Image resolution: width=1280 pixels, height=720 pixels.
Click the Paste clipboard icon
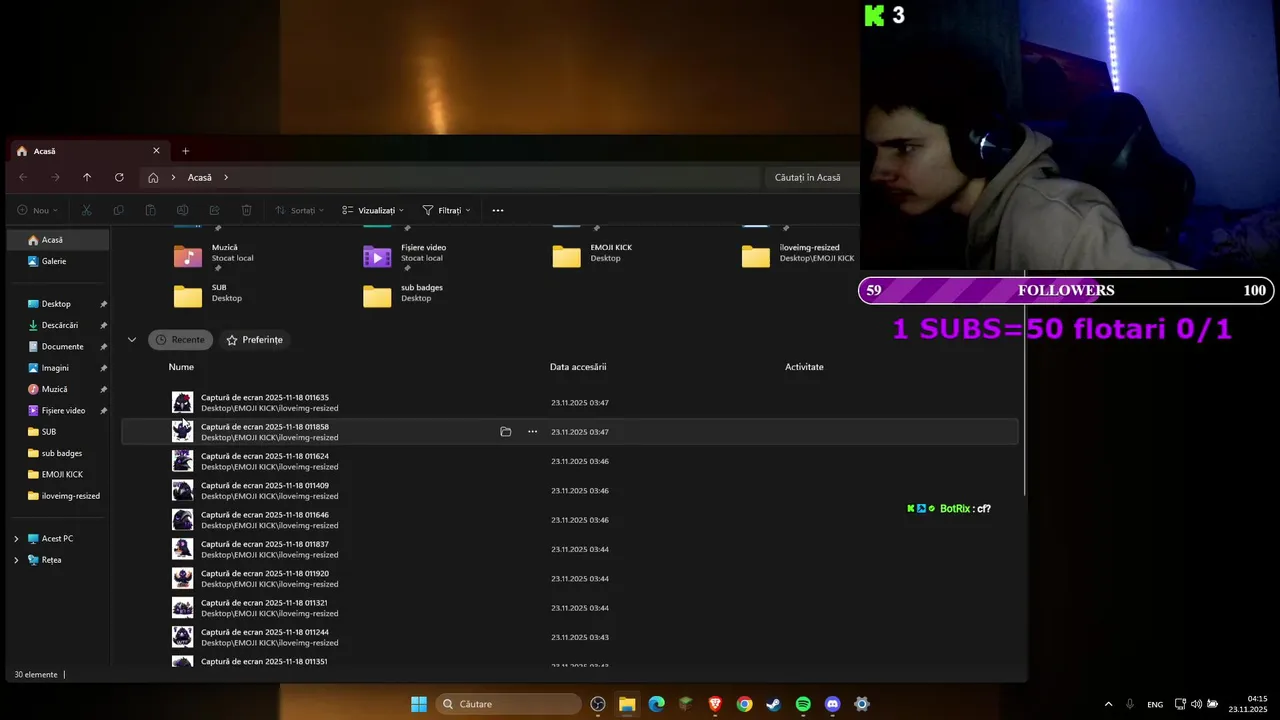click(151, 210)
